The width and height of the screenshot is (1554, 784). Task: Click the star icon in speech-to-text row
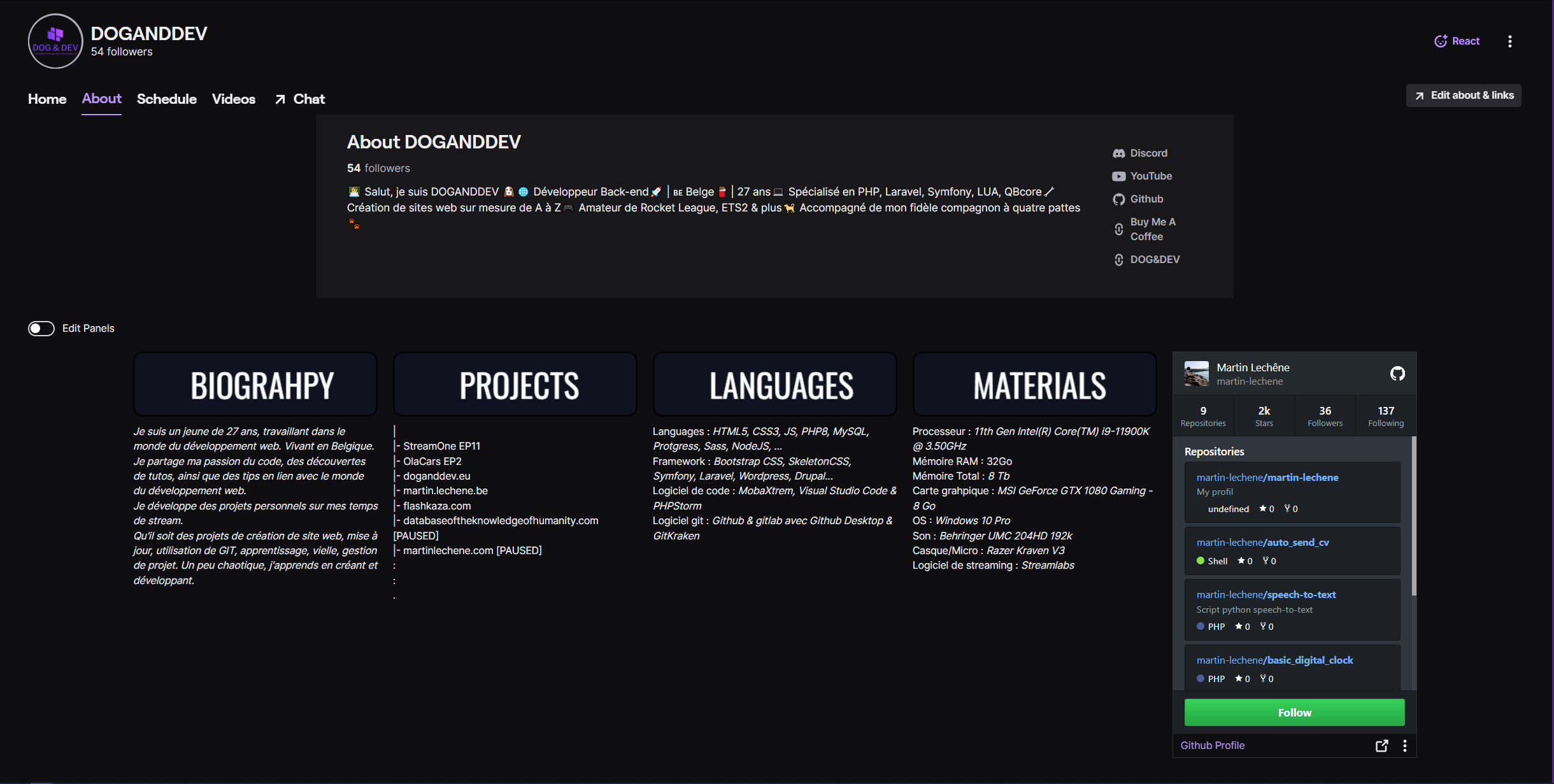coord(1239,627)
